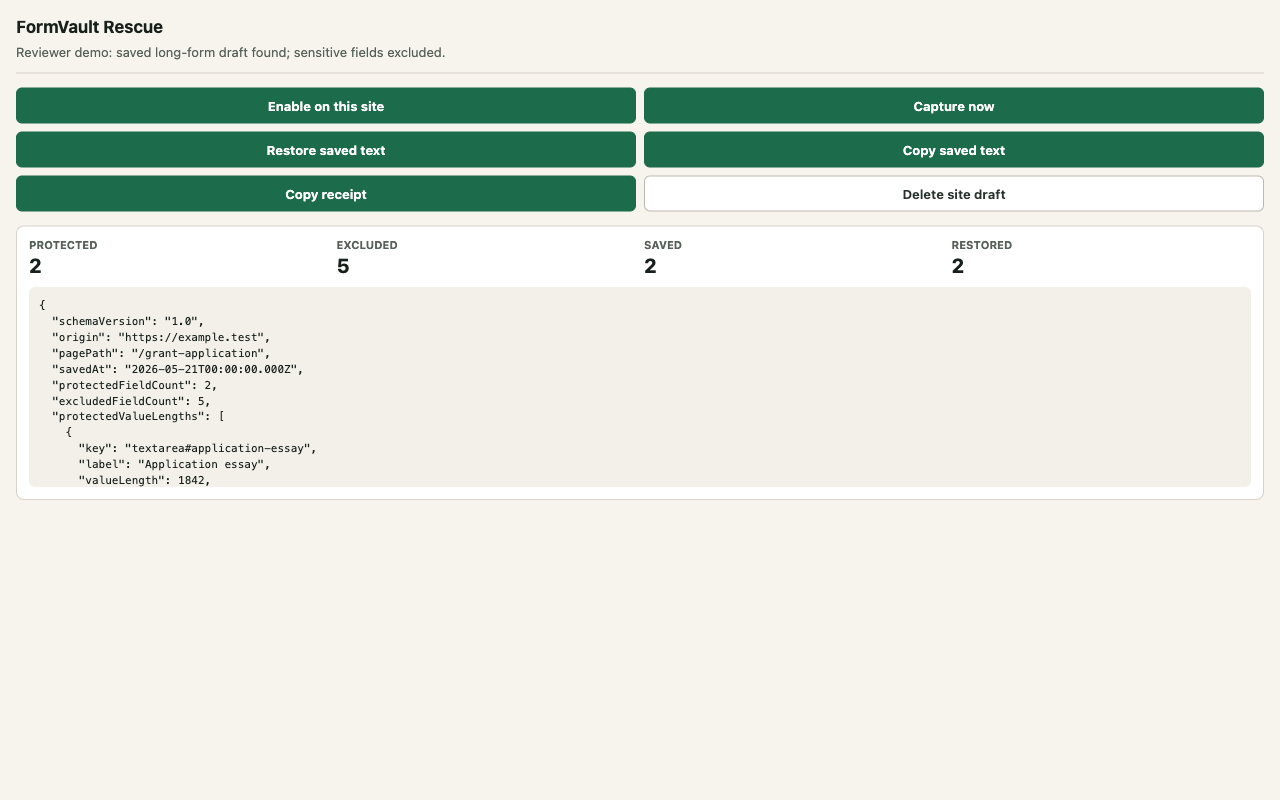
Task: Restore saved text to the form
Action: click(x=326, y=150)
